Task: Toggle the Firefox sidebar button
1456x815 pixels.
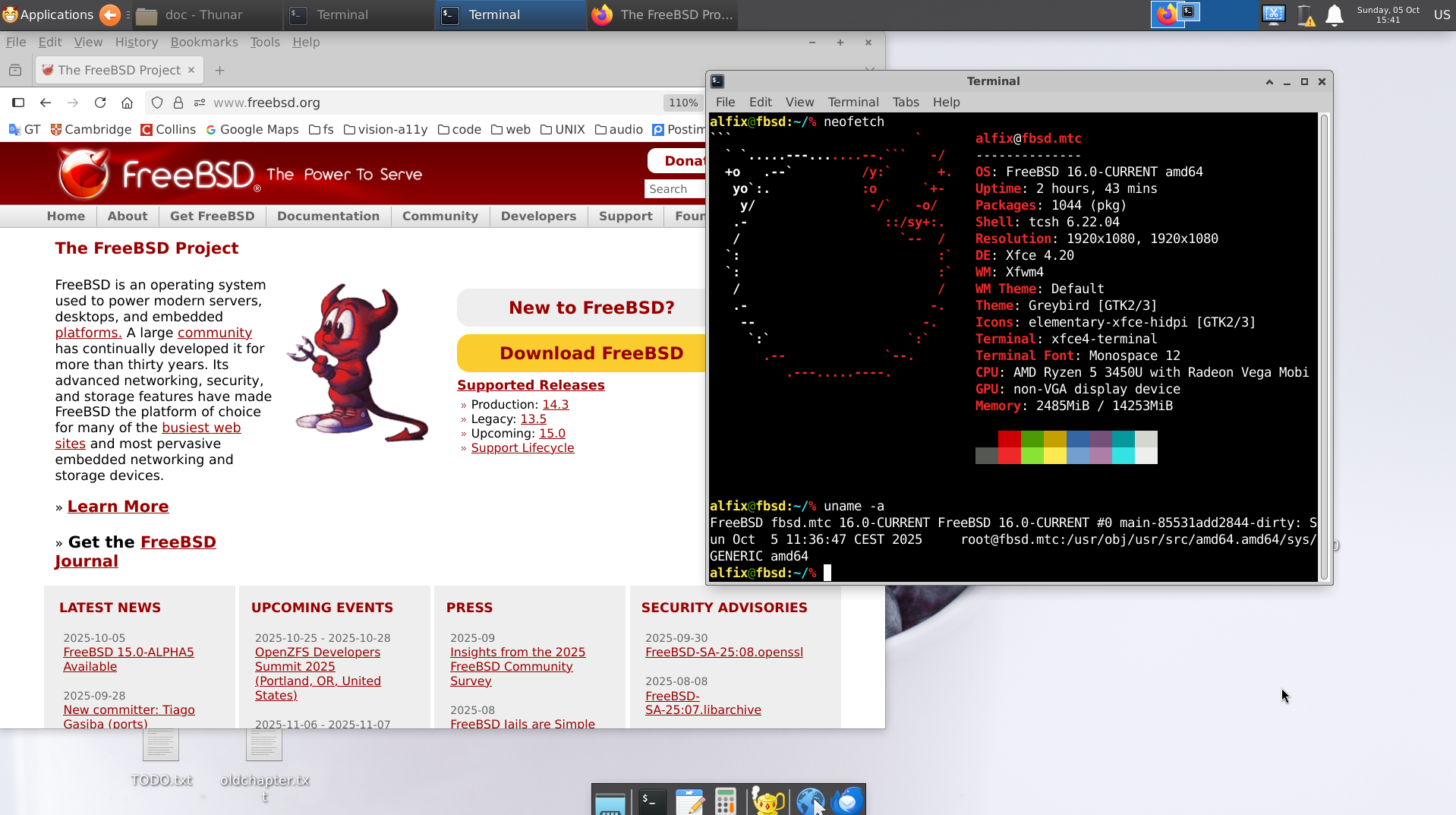Action: click(18, 103)
